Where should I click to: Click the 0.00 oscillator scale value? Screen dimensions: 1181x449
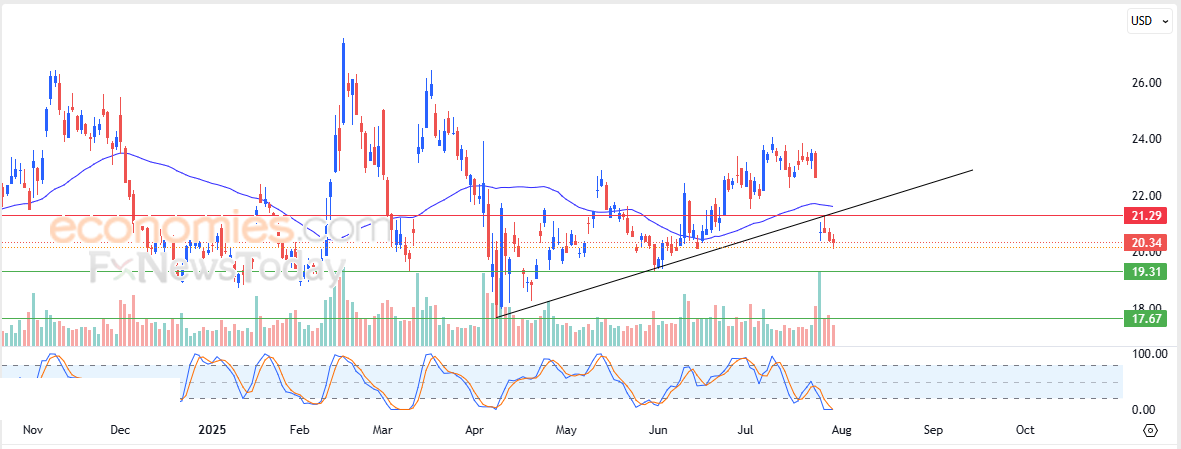click(x=1144, y=410)
